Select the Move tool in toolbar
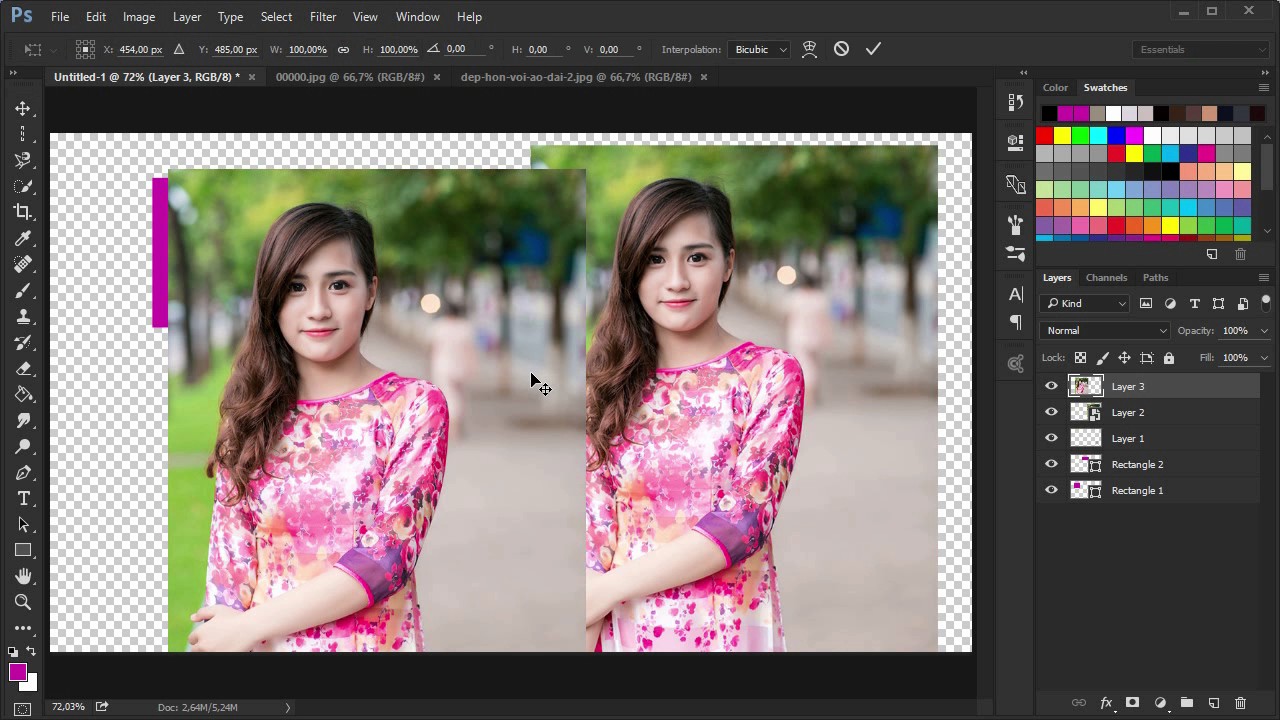The width and height of the screenshot is (1280, 720). (x=22, y=108)
